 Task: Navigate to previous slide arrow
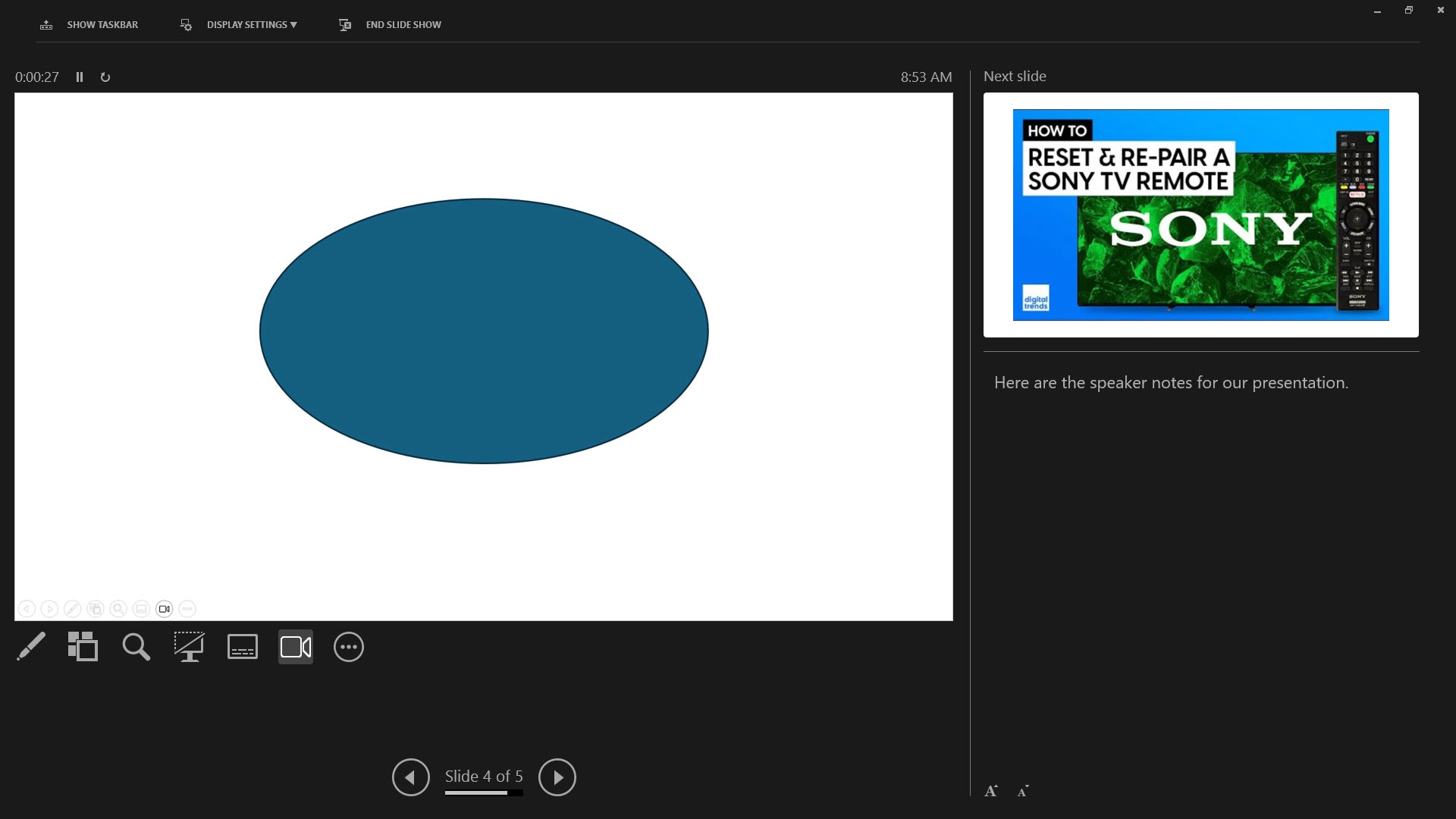[410, 777]
